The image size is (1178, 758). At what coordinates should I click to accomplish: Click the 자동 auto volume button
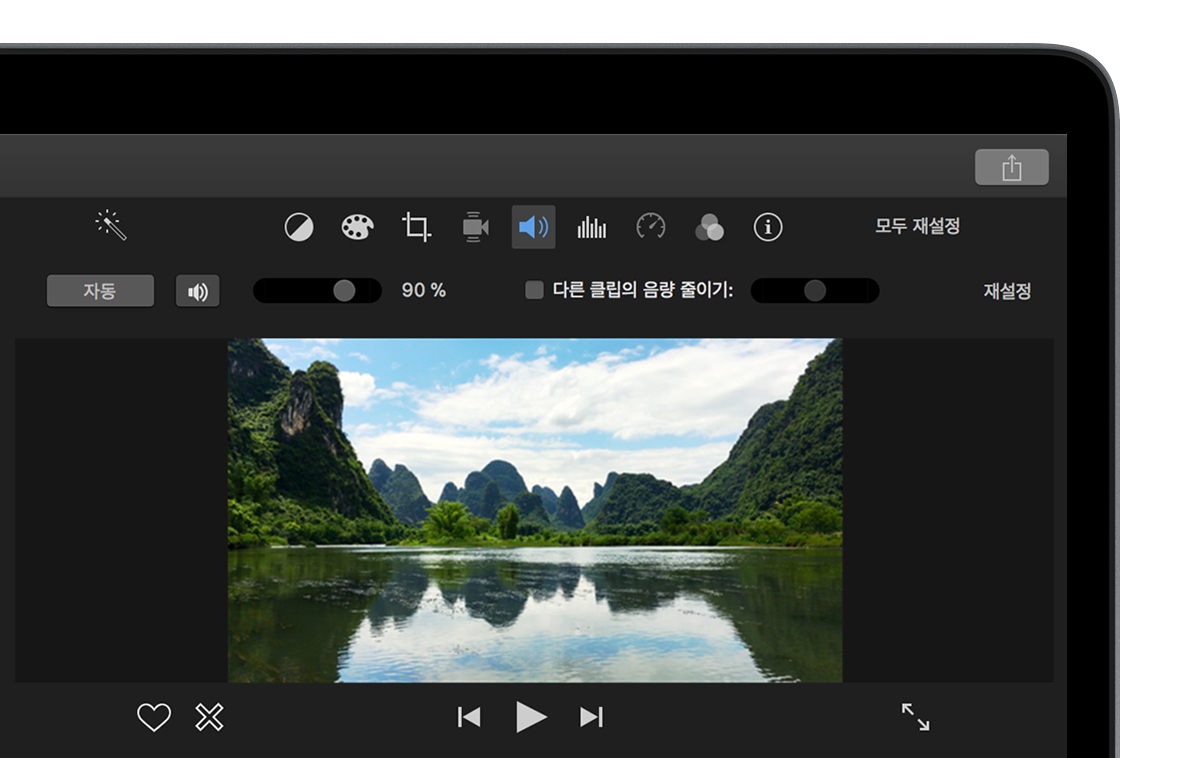point(100,291)
